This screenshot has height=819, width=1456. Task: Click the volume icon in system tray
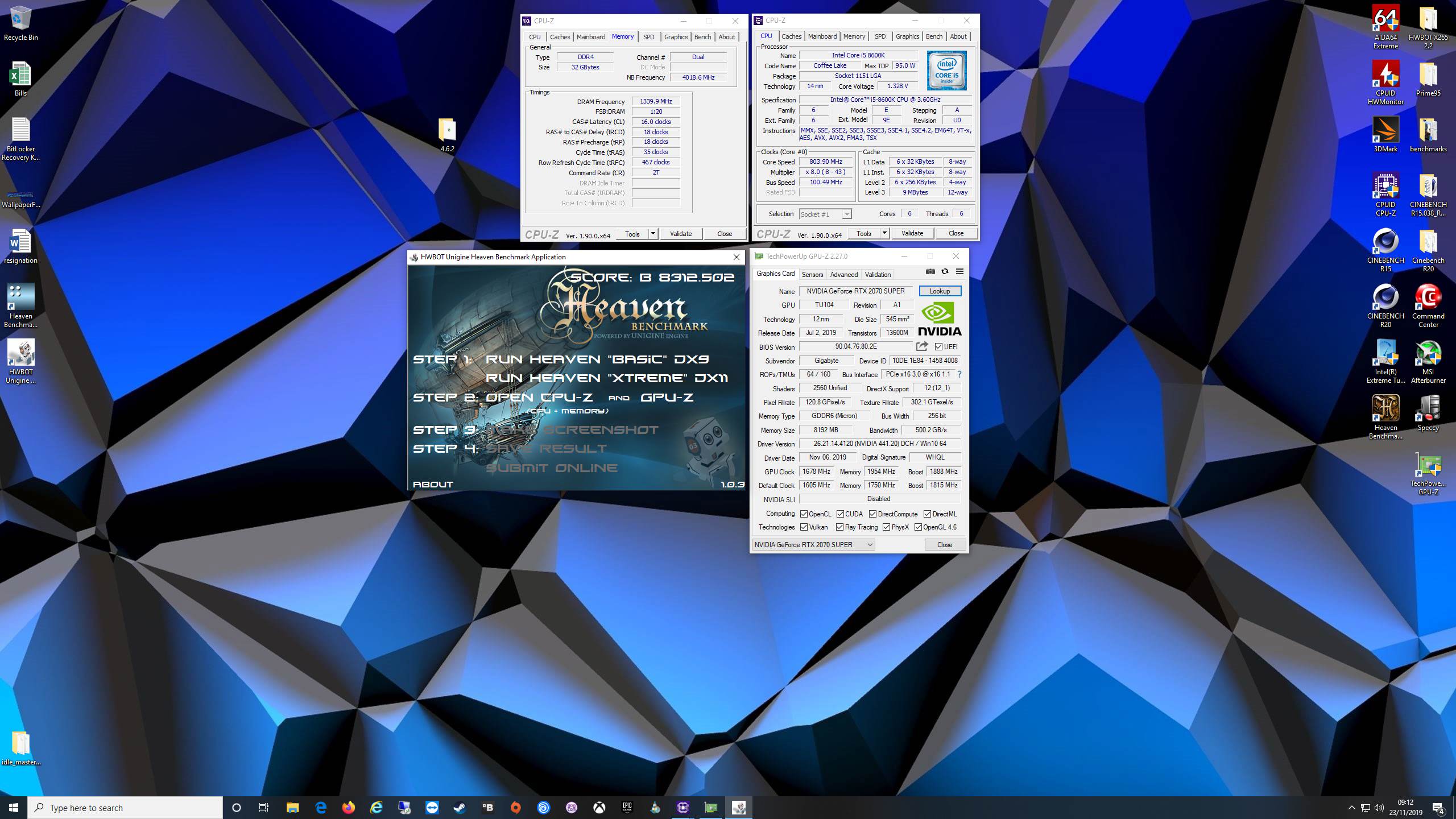pos(1379,808)
